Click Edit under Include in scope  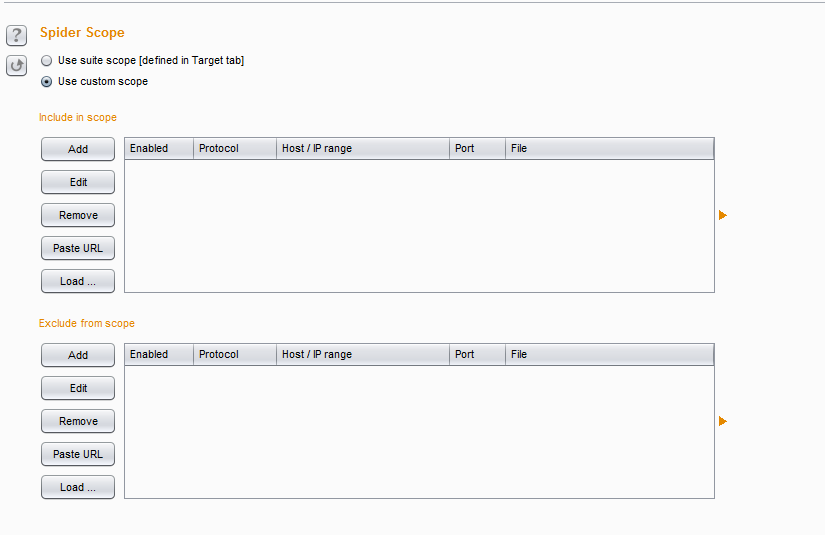pyautogui.click(x=78, y=182)
